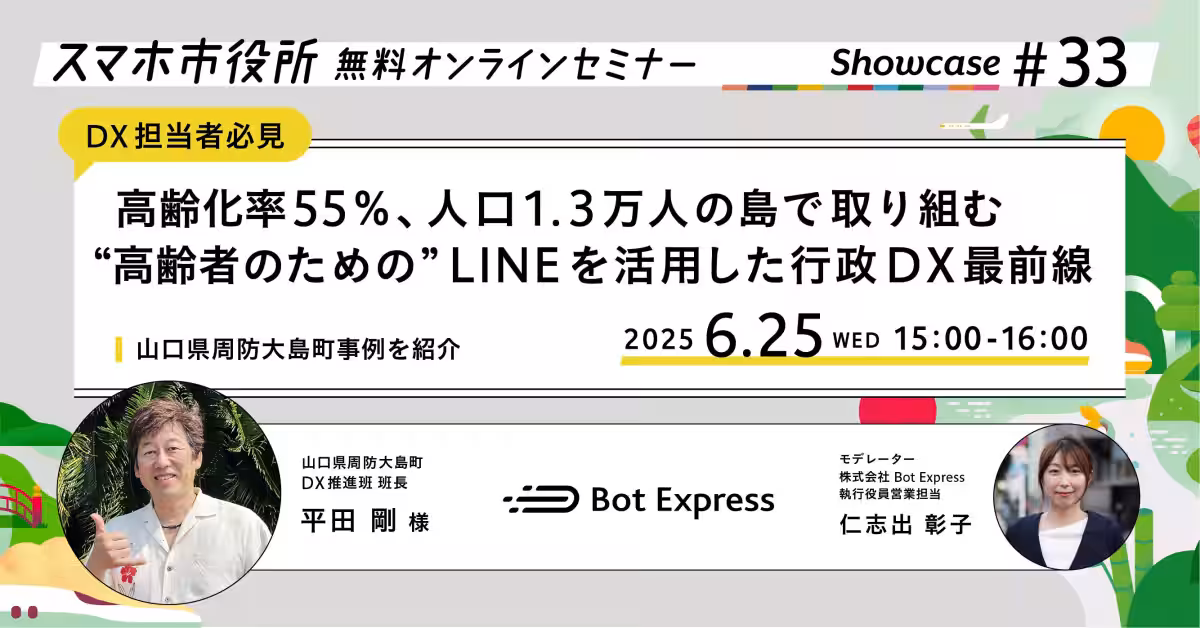1200x628 pixels.
Task: Click the moderator name 仁志出 彰子
Action: 905,523
